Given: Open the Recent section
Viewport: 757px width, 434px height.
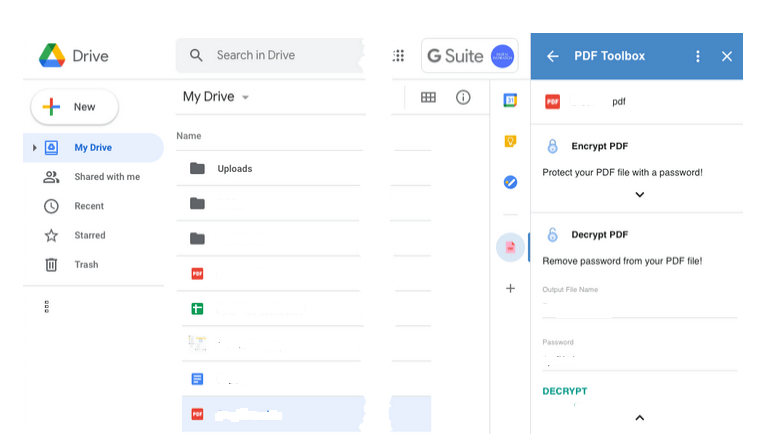Looking at the screenshot, I should [89, 206].
